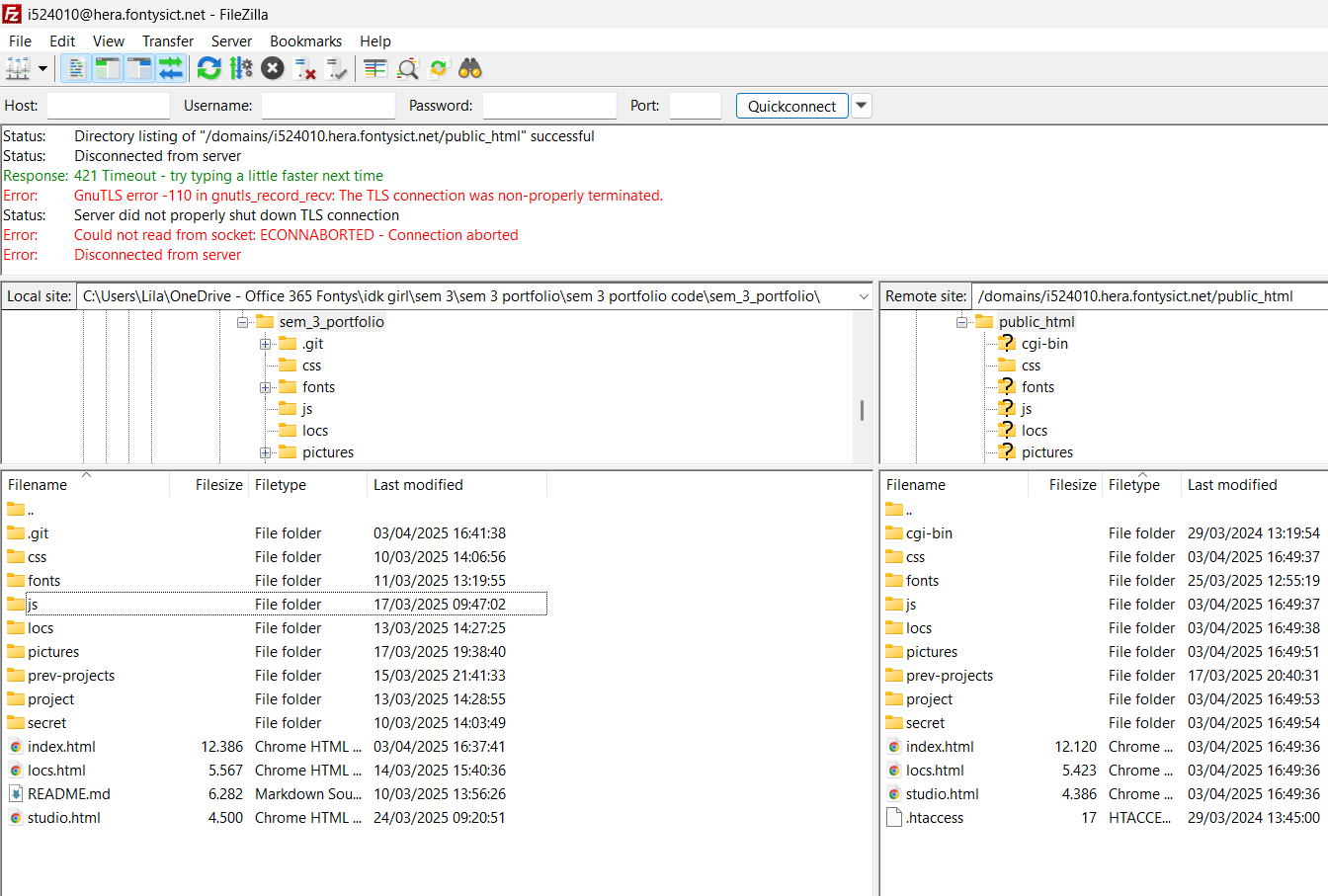Select remote index.html file icon

pyautogui.click(x=894, y=747)
